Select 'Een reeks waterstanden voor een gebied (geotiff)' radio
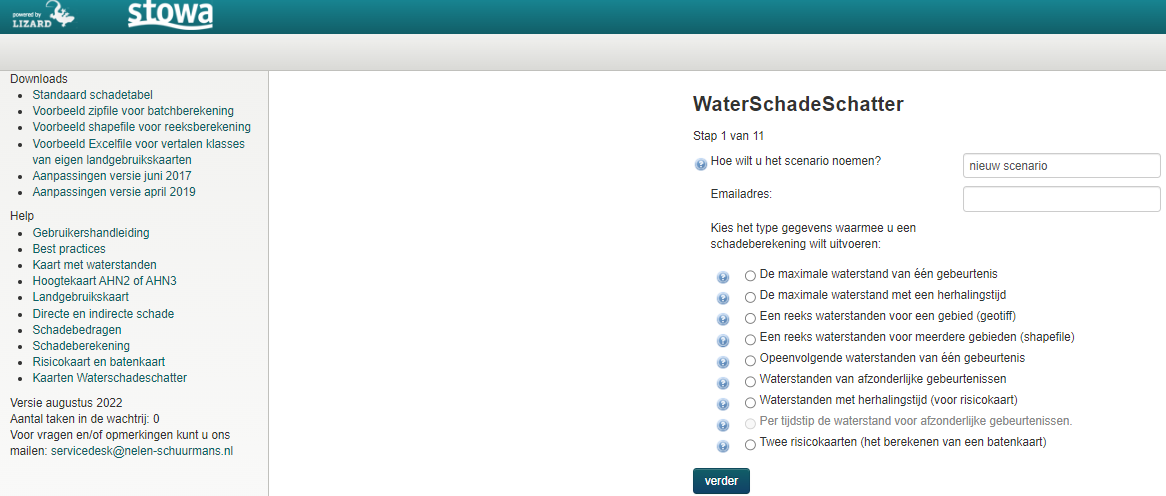This screenshot has height=496, width=1166. click(750, 318)
